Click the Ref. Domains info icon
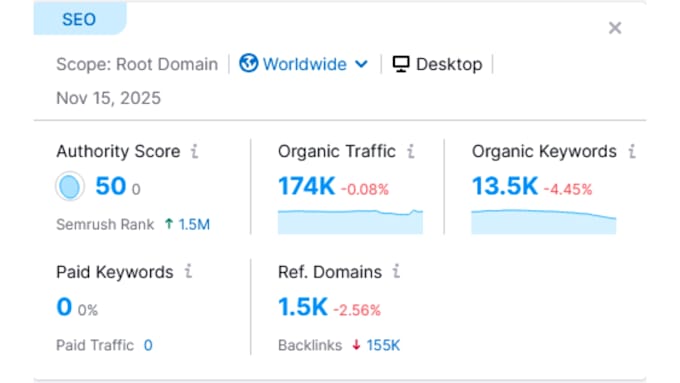Viewport: 680px width, 383px height. pos(396,272)
